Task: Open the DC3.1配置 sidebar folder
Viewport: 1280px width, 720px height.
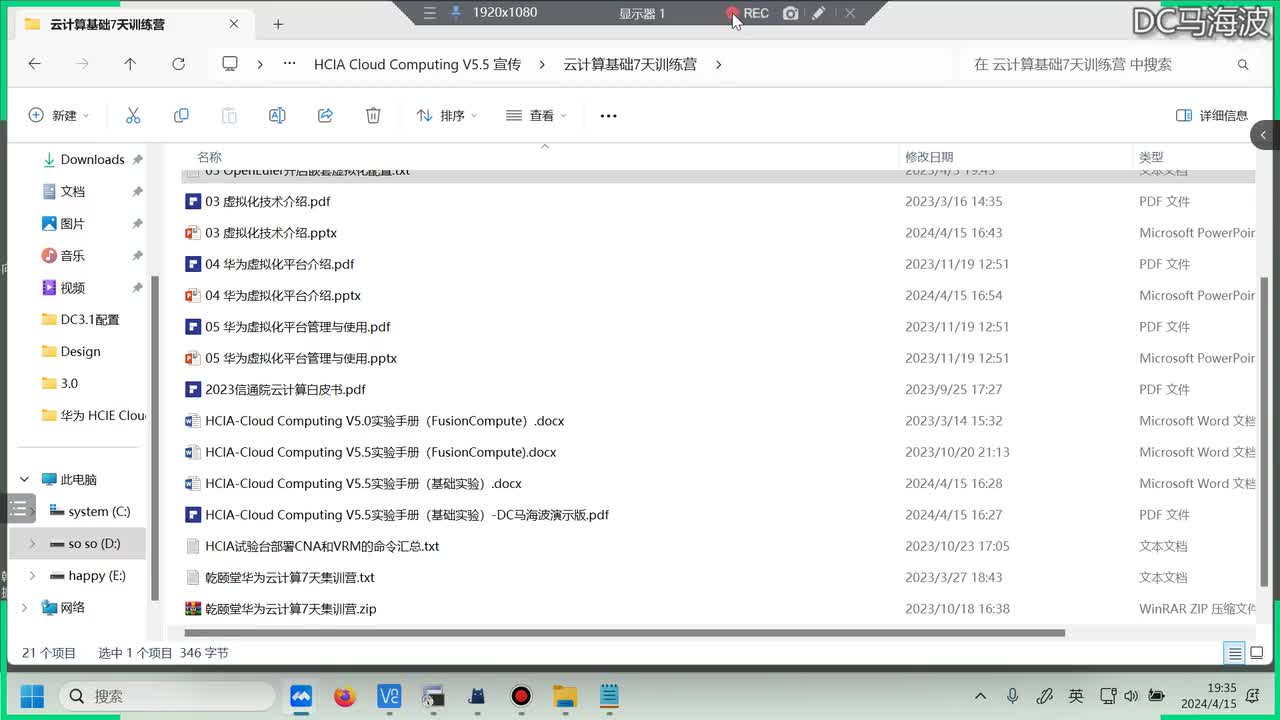Action: (90, 320)
